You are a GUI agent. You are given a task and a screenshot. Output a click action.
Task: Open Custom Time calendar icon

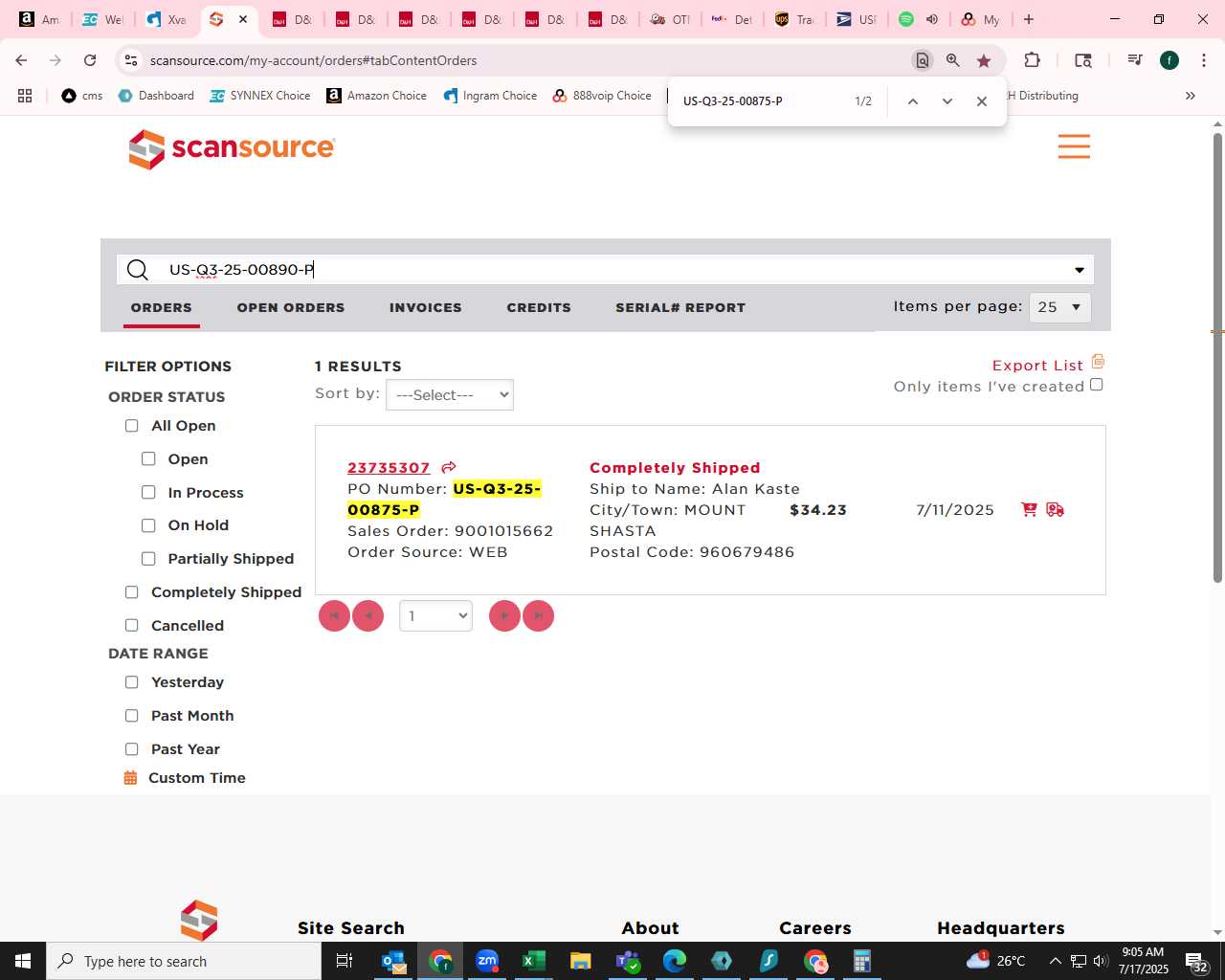(131, 778)
